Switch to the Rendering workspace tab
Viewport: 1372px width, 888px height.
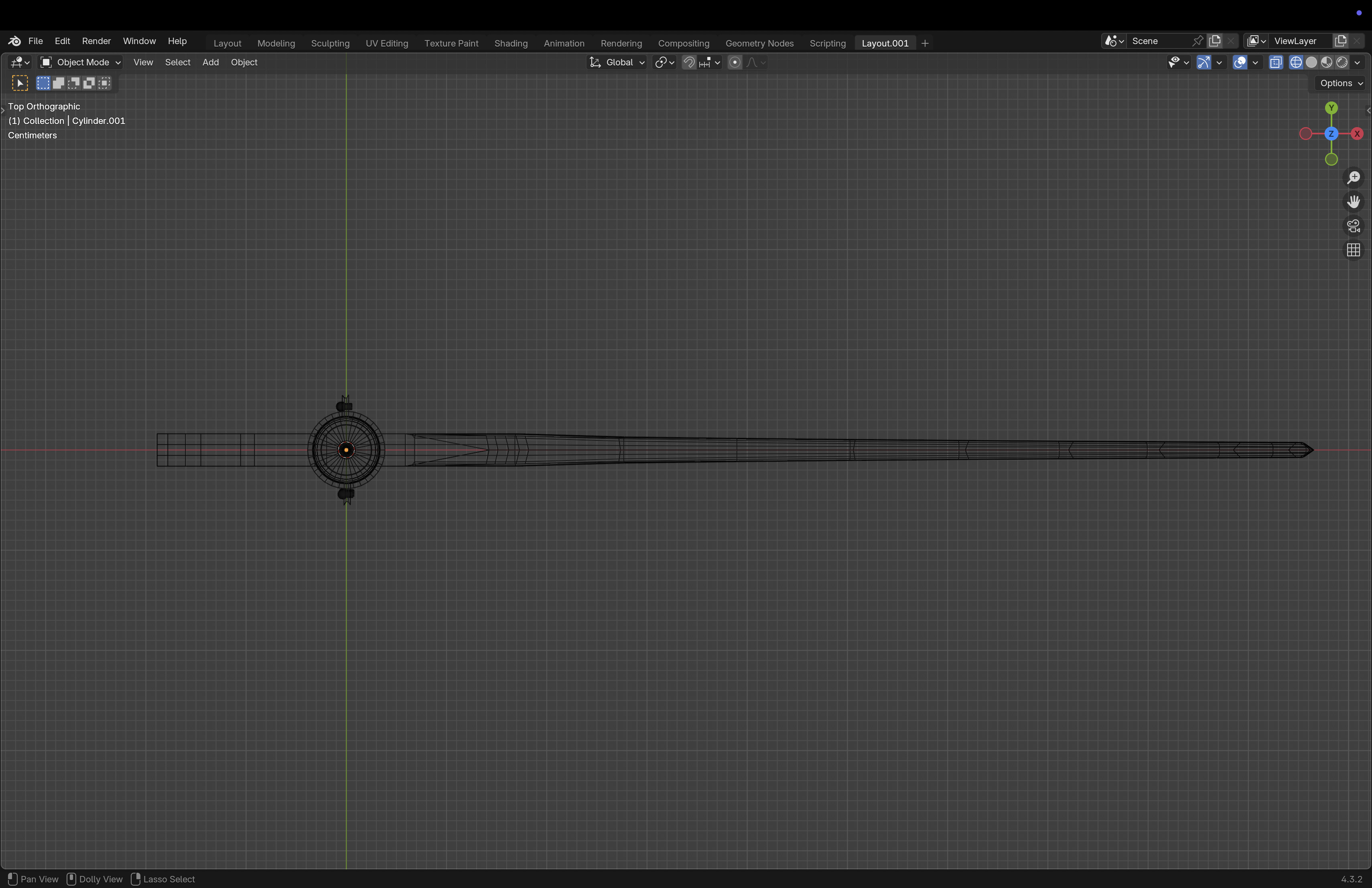621,43
